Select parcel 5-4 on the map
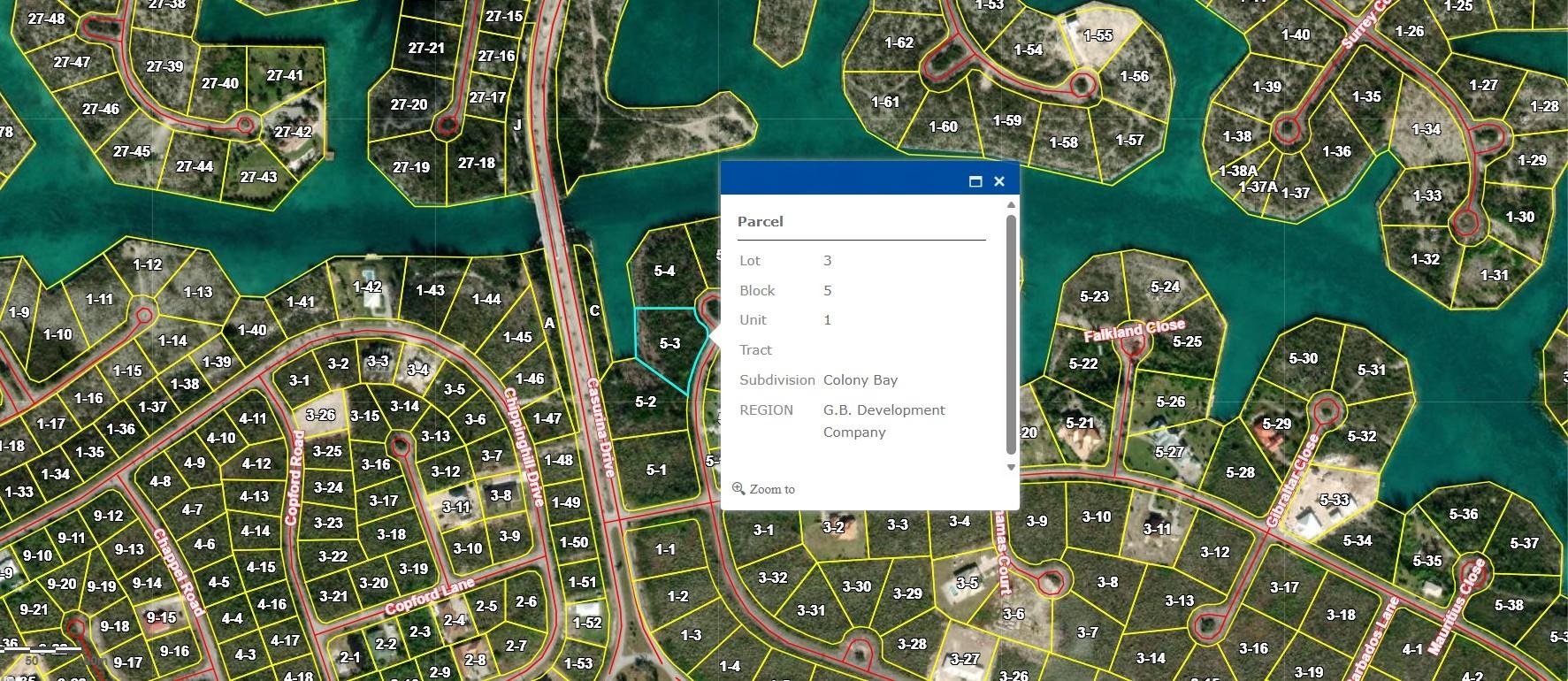 (663, 272)
